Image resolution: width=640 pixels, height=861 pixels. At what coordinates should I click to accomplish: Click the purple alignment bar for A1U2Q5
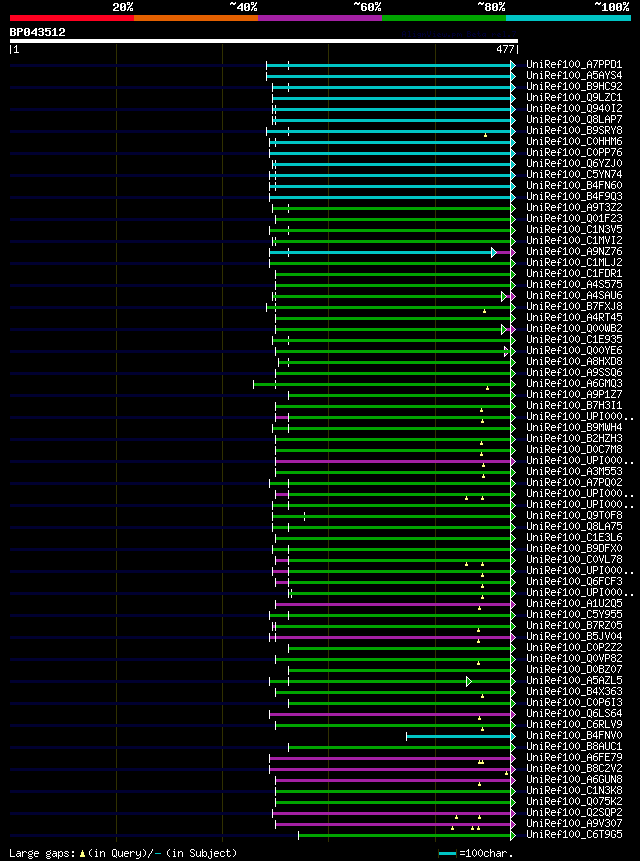pyautogui.click(x=393, y=604)
